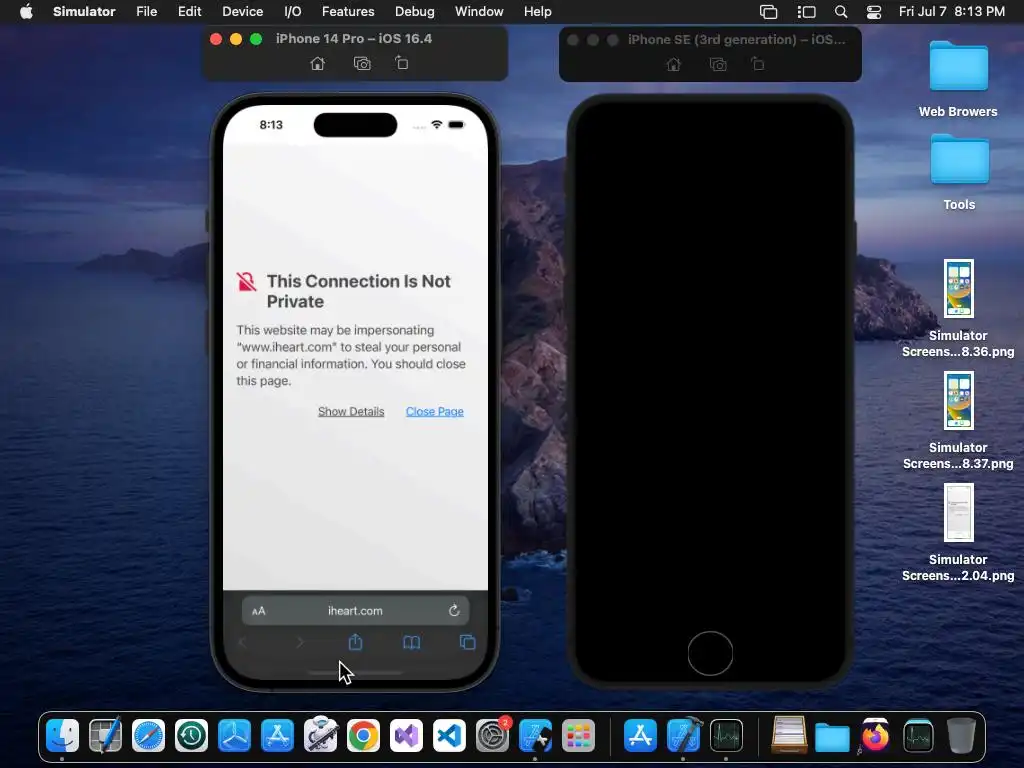
Task: Open the Device menu
Action: point(242,12)
